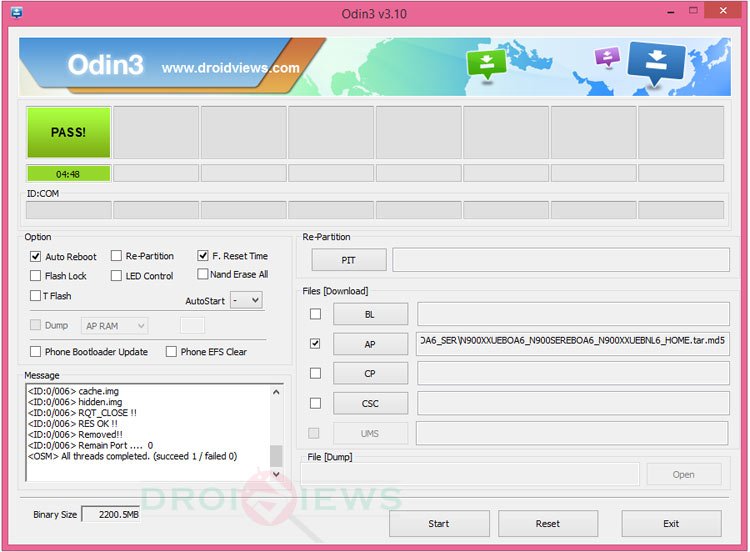Click the CSC file button
The image size is (750, 552).
click(370, 403)
